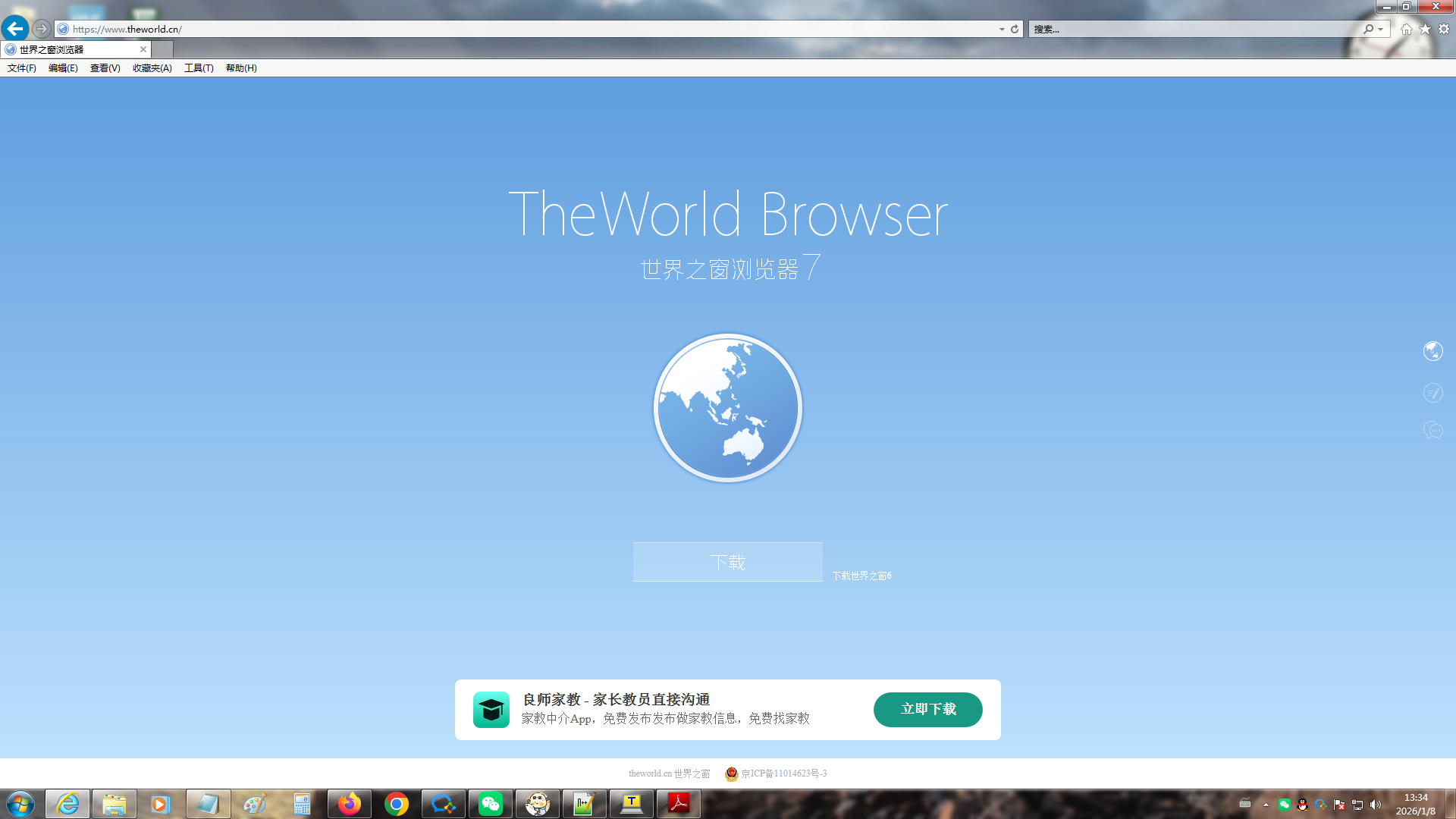Click the browser Back arrow button
This screenshot has height=819, width=1456.
click(15, 29)
